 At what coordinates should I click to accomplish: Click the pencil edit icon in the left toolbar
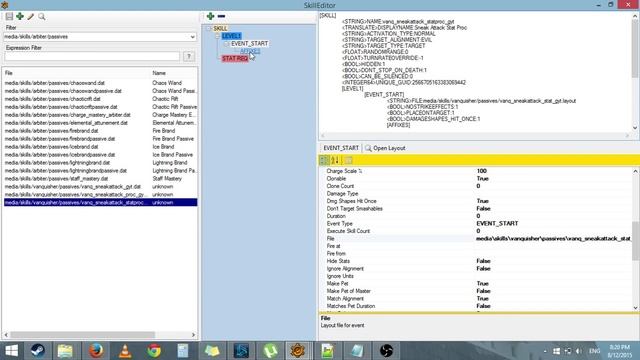(x=31, y=16)
